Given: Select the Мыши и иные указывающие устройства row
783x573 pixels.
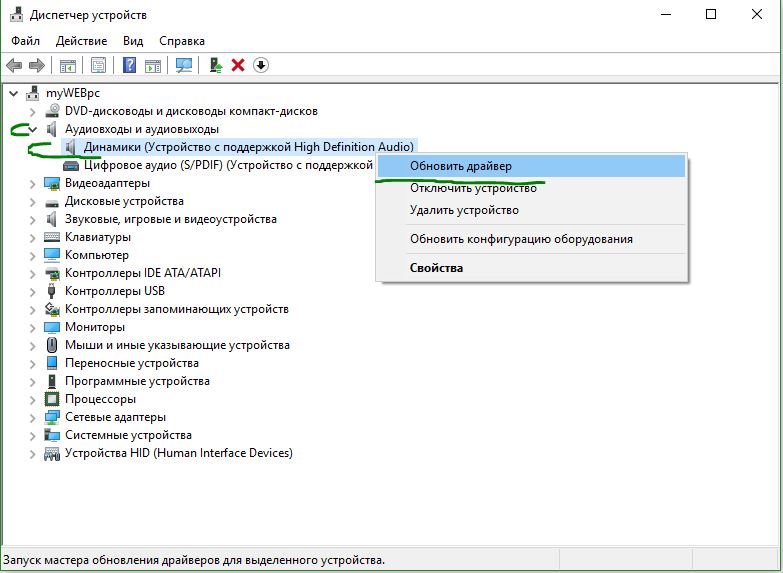Looking at the screenshot, I should click(x=167, y=345).
